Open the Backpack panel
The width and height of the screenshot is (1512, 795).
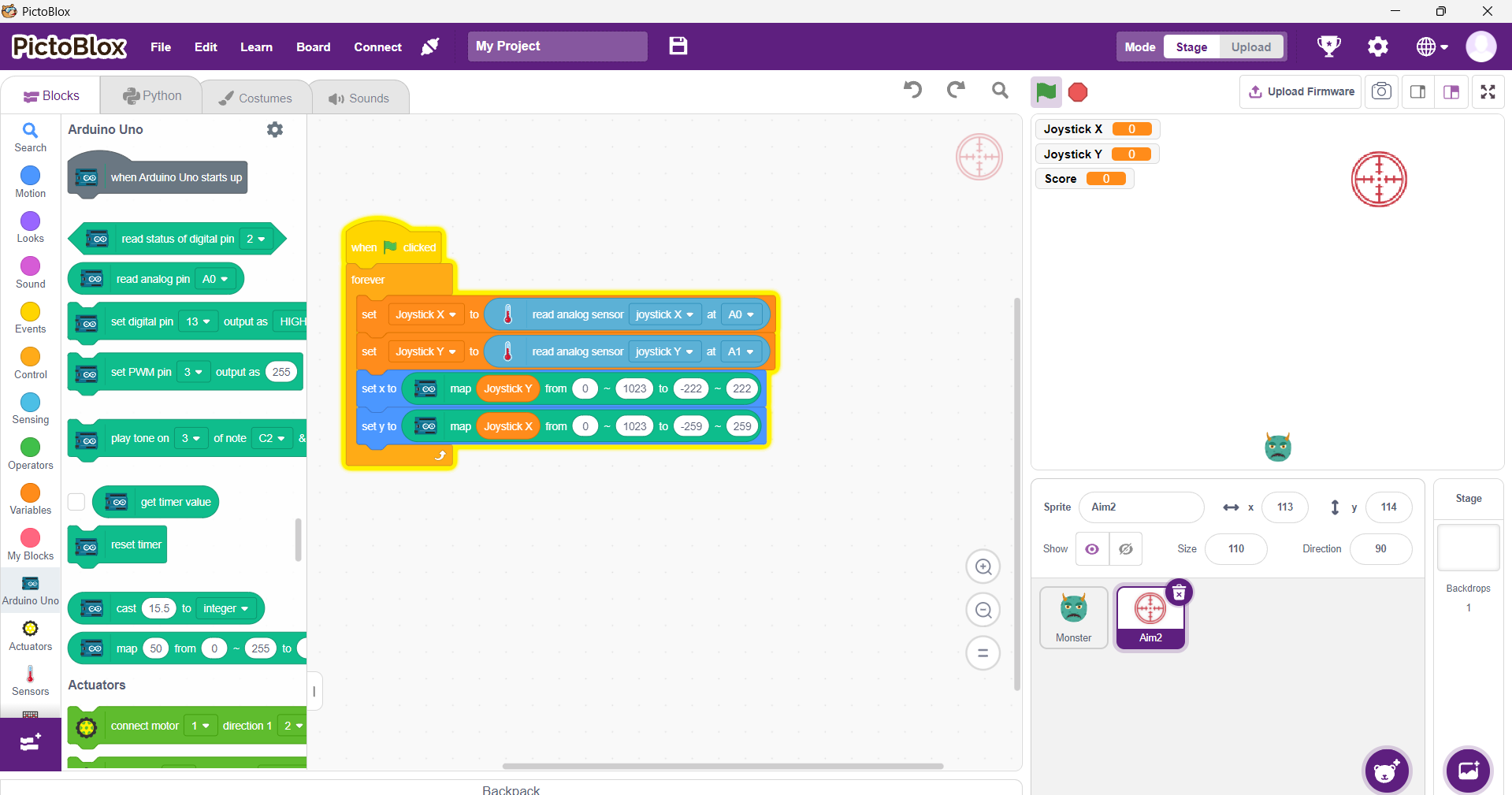(511, 789)
